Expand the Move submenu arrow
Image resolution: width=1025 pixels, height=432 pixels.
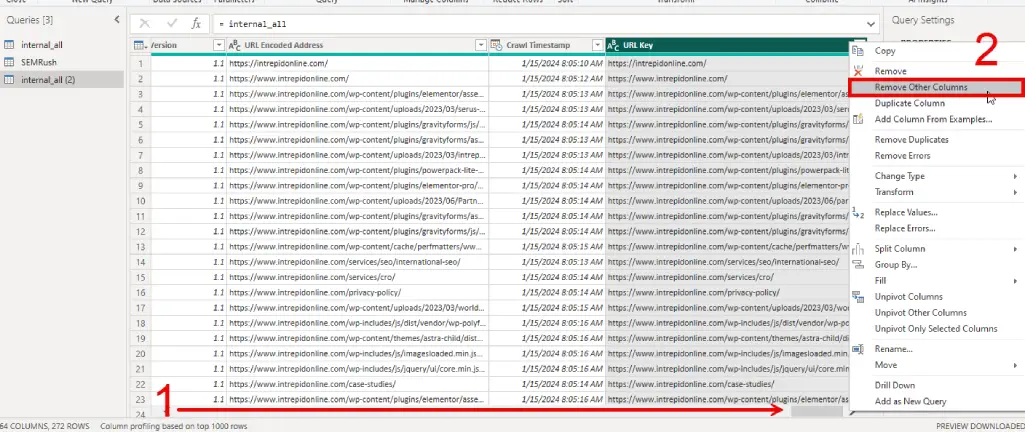1015,365
